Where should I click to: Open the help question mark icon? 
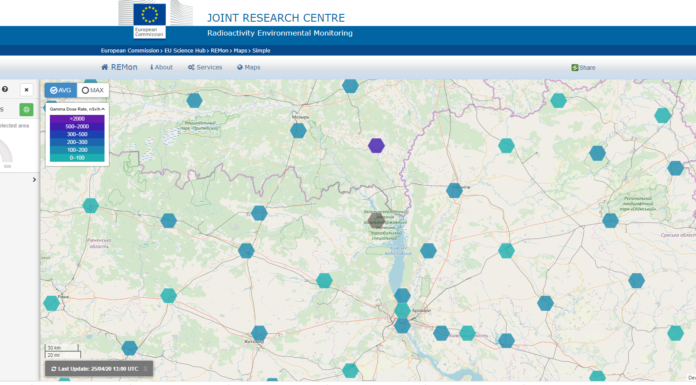coord(5,89)
